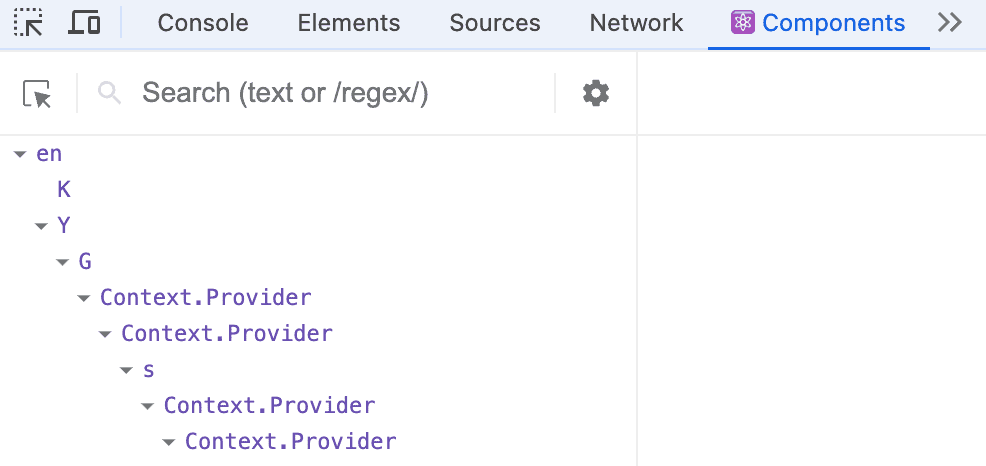The width and height of the screenshot is (986, 466).
Task: Activate the DevTools inspect element picker
Action: pos(28,23)
